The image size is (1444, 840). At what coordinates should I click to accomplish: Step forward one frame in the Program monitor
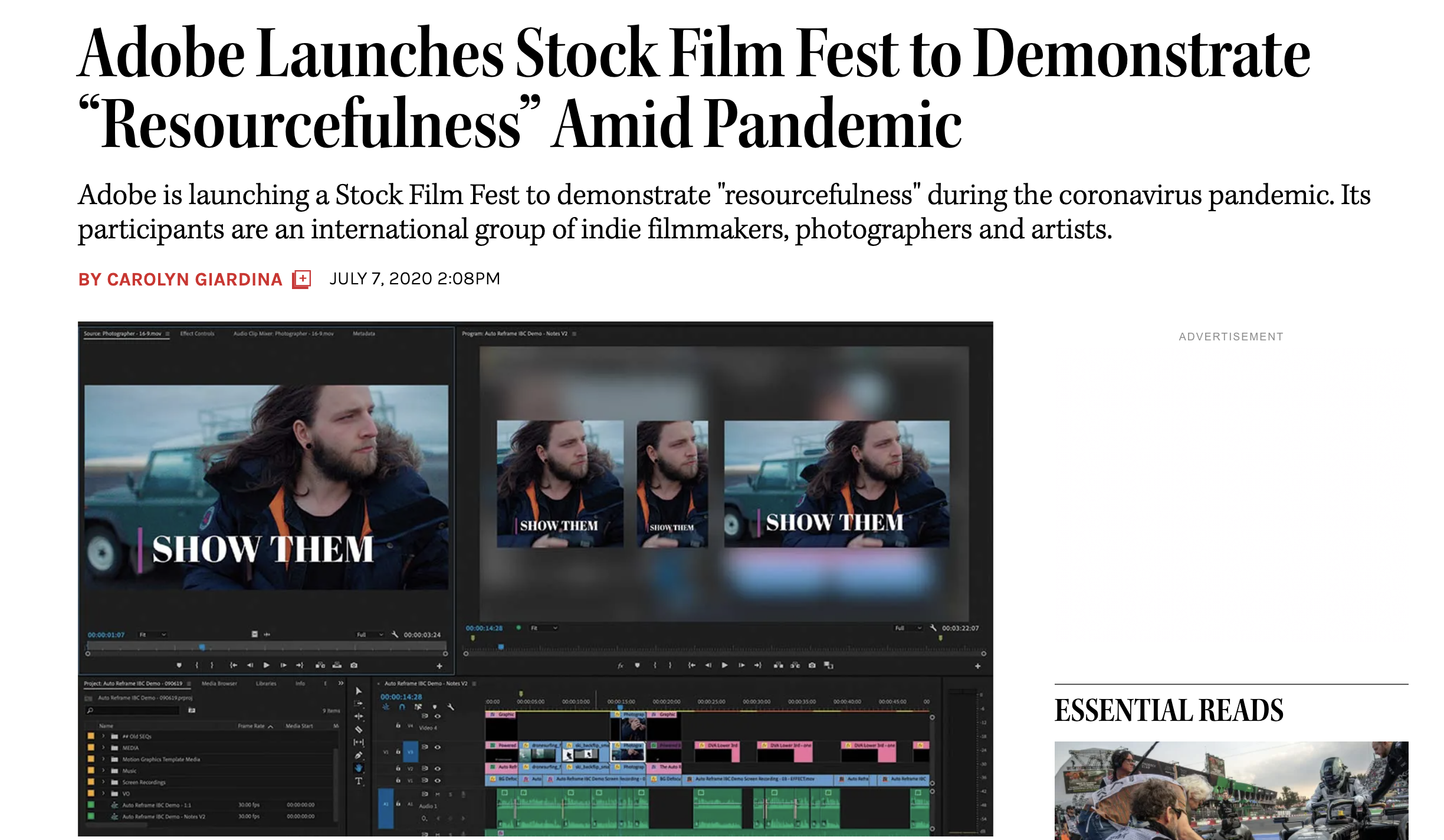[741, 665]
